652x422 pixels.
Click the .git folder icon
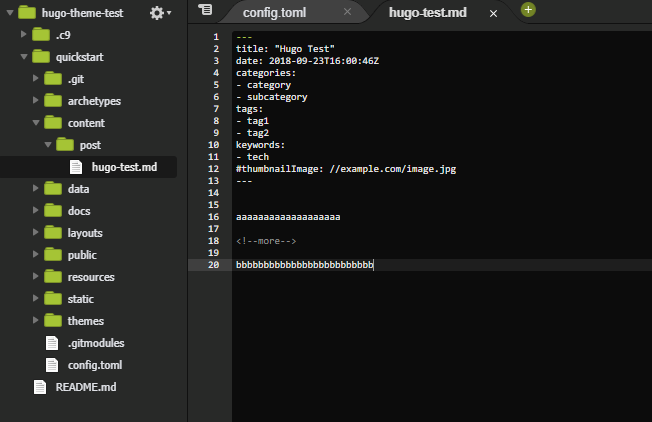coord(53,78)
